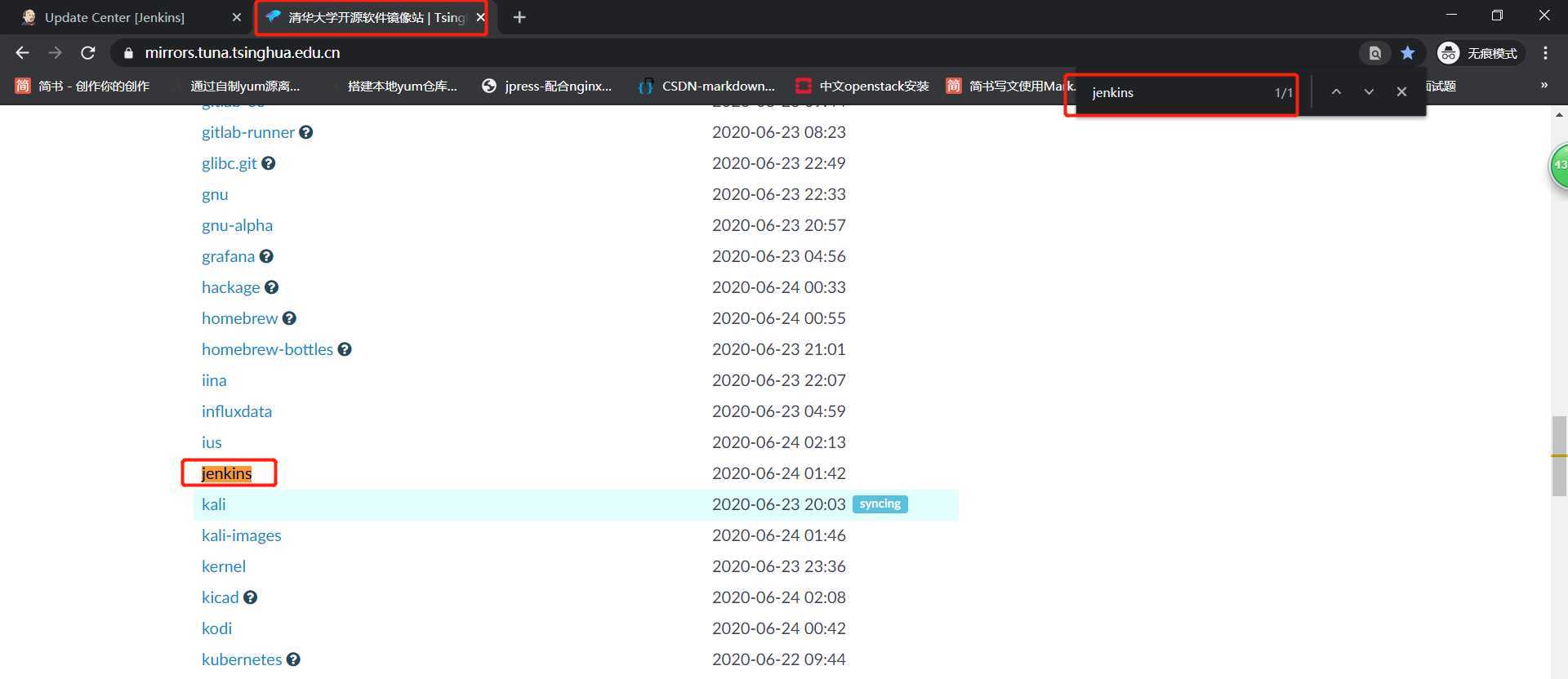Open the kali mirror link
The height and width of the screenshot is (679, 1568).
click(x=214, y=504)
